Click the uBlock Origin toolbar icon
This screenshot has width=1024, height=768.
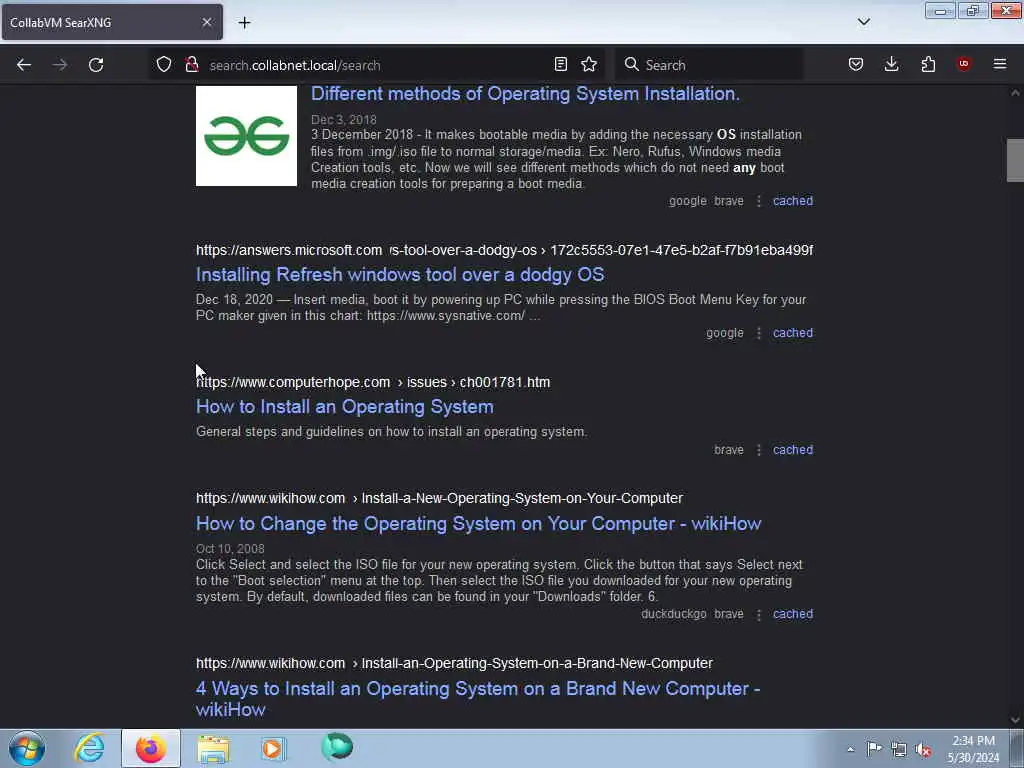(x=963, y=64)
